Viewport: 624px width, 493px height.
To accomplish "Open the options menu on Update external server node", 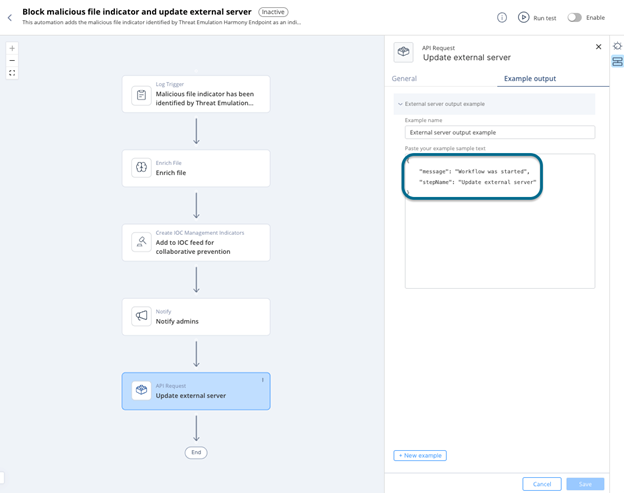I will pyautogui.click(x=263, y=380).
